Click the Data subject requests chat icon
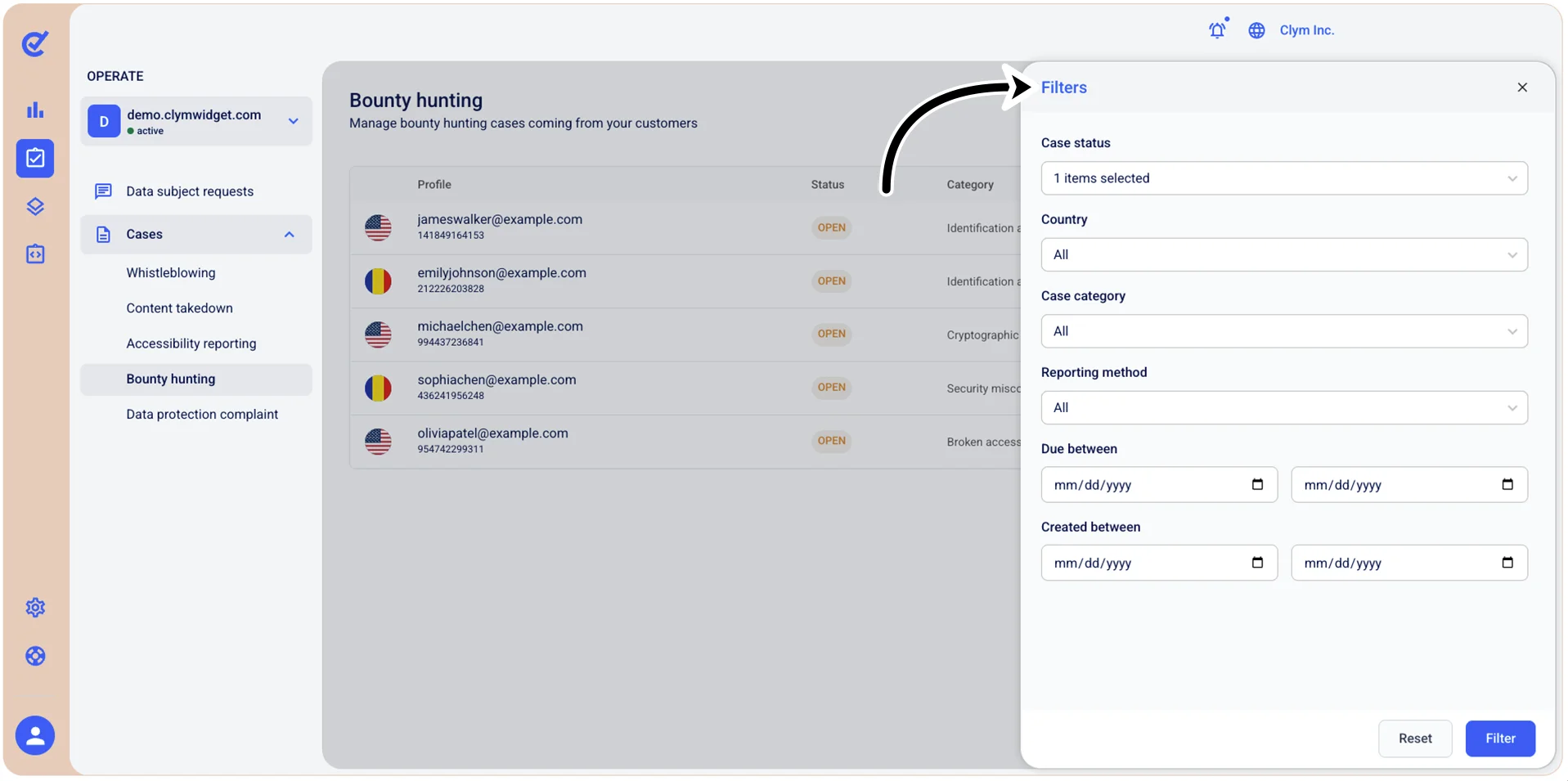This screenshot has width=1568, height=781. [x=103, y=191]
